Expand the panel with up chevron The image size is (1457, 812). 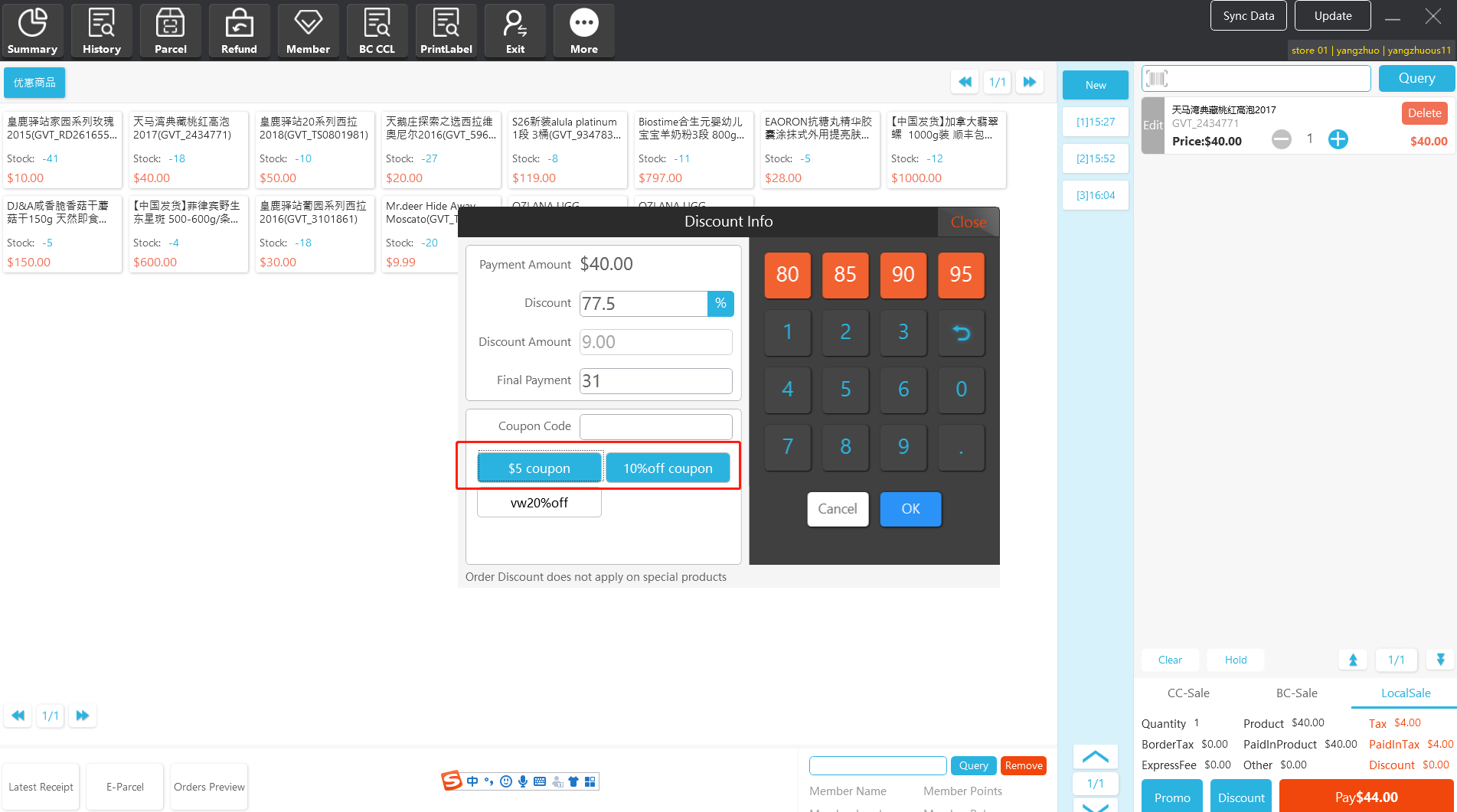tap(1095, 757)
